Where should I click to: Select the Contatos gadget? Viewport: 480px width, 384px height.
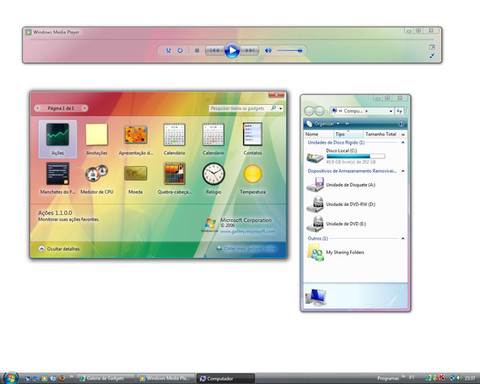click(252, 139)
